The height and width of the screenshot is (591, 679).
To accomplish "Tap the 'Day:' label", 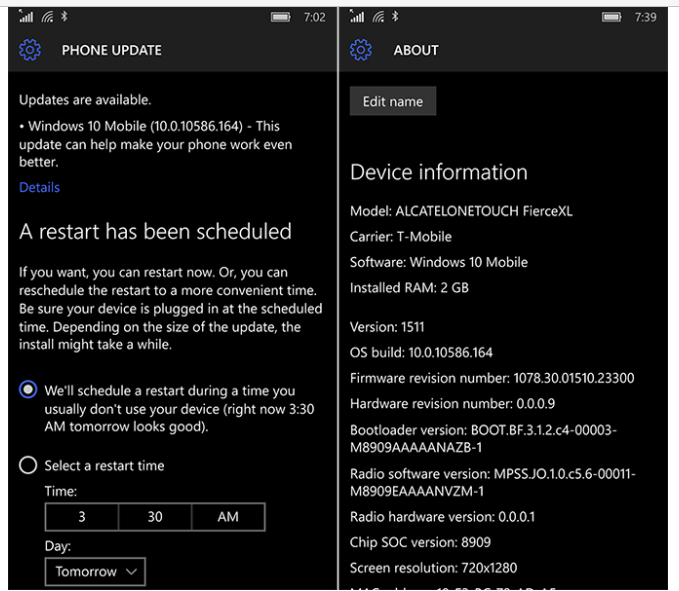I will pos(58,546).
